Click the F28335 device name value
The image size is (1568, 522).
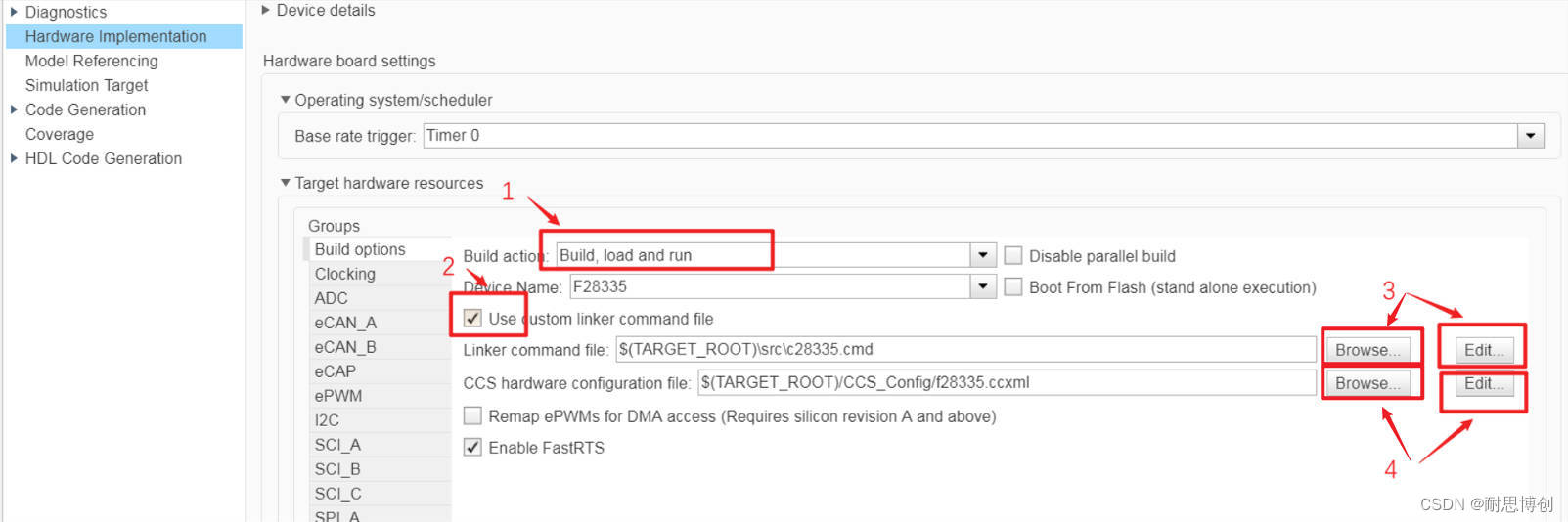(x=600, y=286)
